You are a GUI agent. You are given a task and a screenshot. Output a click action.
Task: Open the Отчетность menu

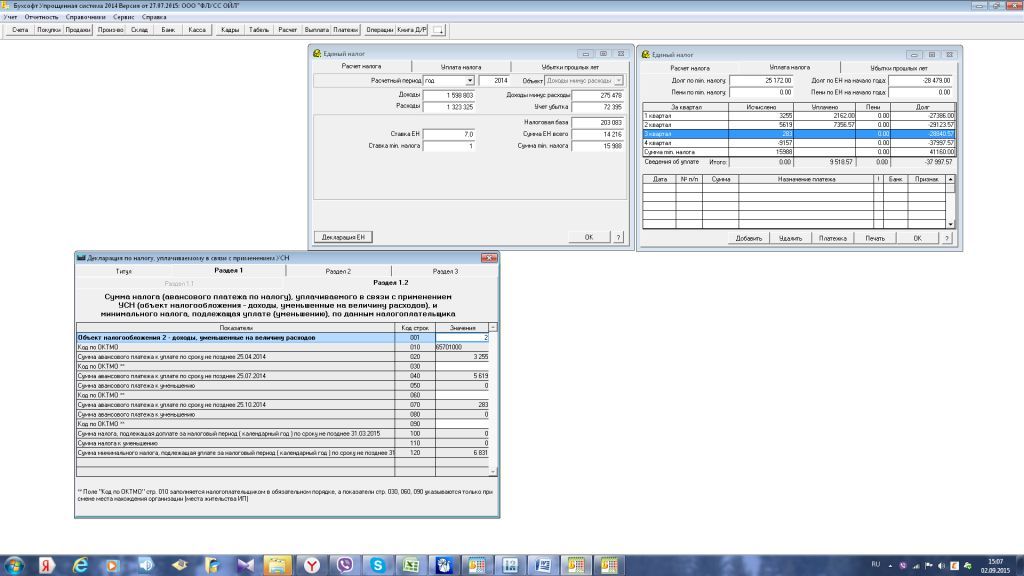pos(41,18)
